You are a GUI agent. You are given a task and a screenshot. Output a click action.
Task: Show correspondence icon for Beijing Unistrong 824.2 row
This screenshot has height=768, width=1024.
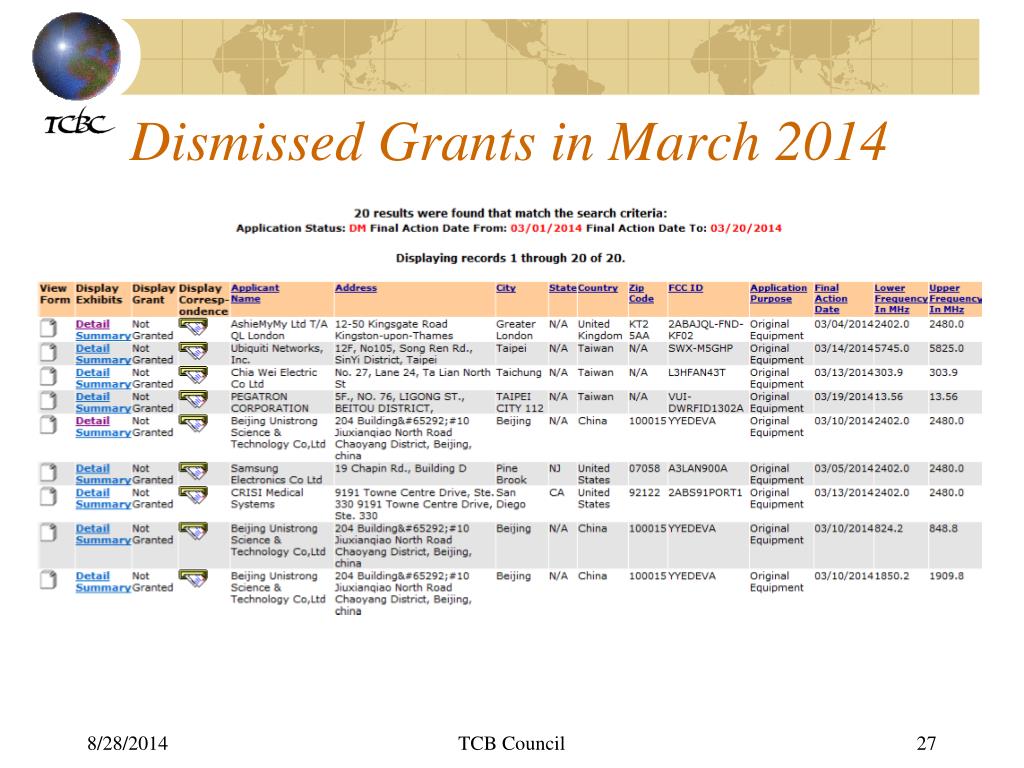(x=193, y=532)
